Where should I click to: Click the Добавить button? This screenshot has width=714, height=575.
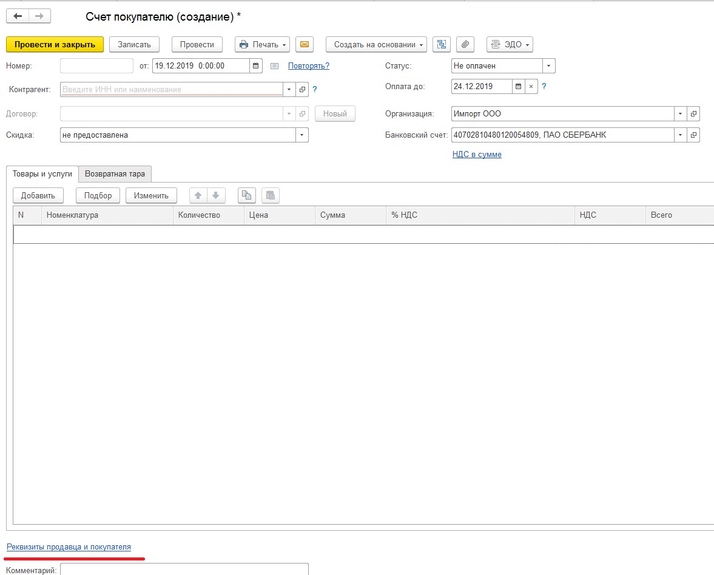pos(38,195)
